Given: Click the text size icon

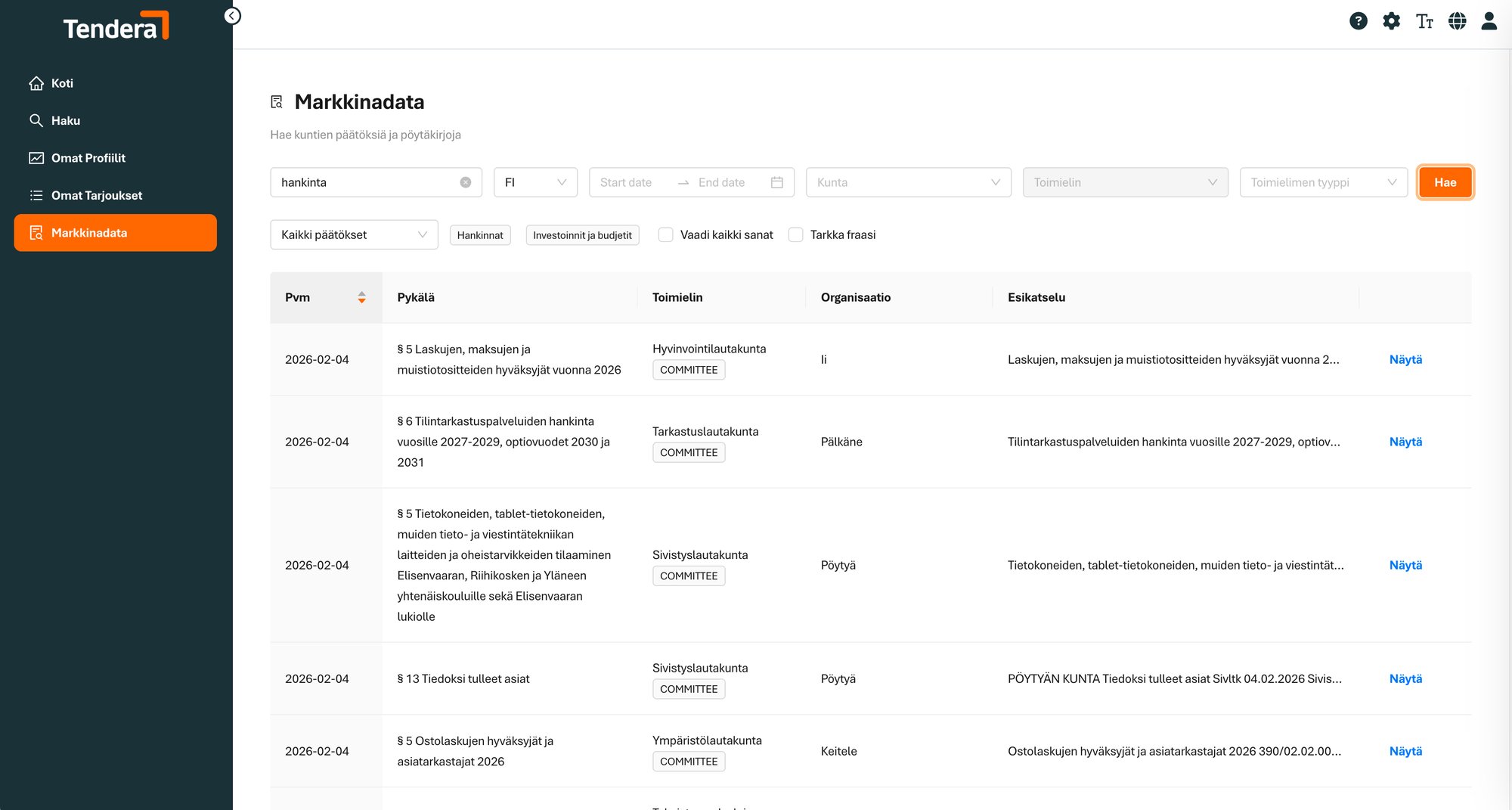Looking at the screenshot, I should point(1424,21).
